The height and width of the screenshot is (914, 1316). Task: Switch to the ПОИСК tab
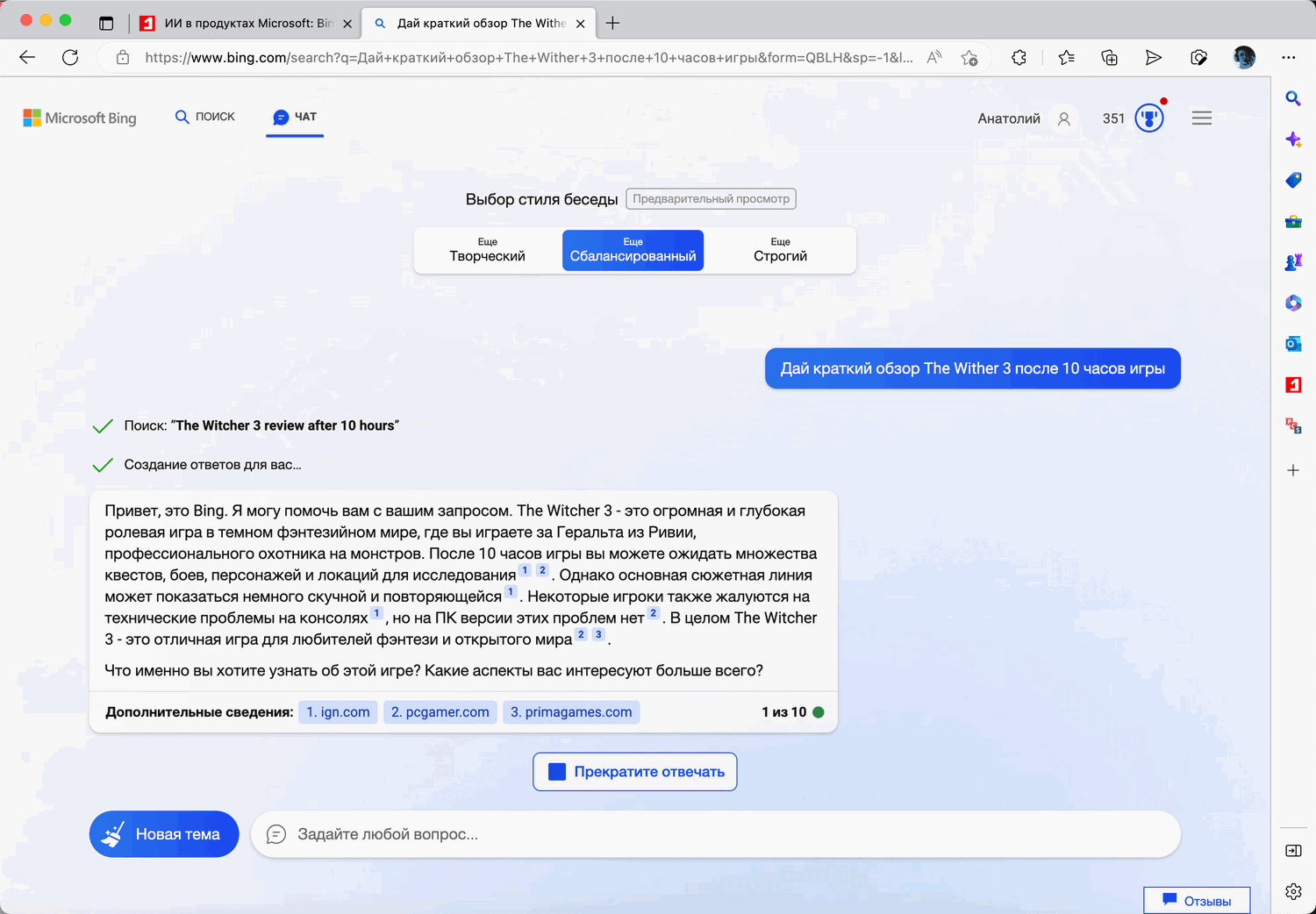205,117
